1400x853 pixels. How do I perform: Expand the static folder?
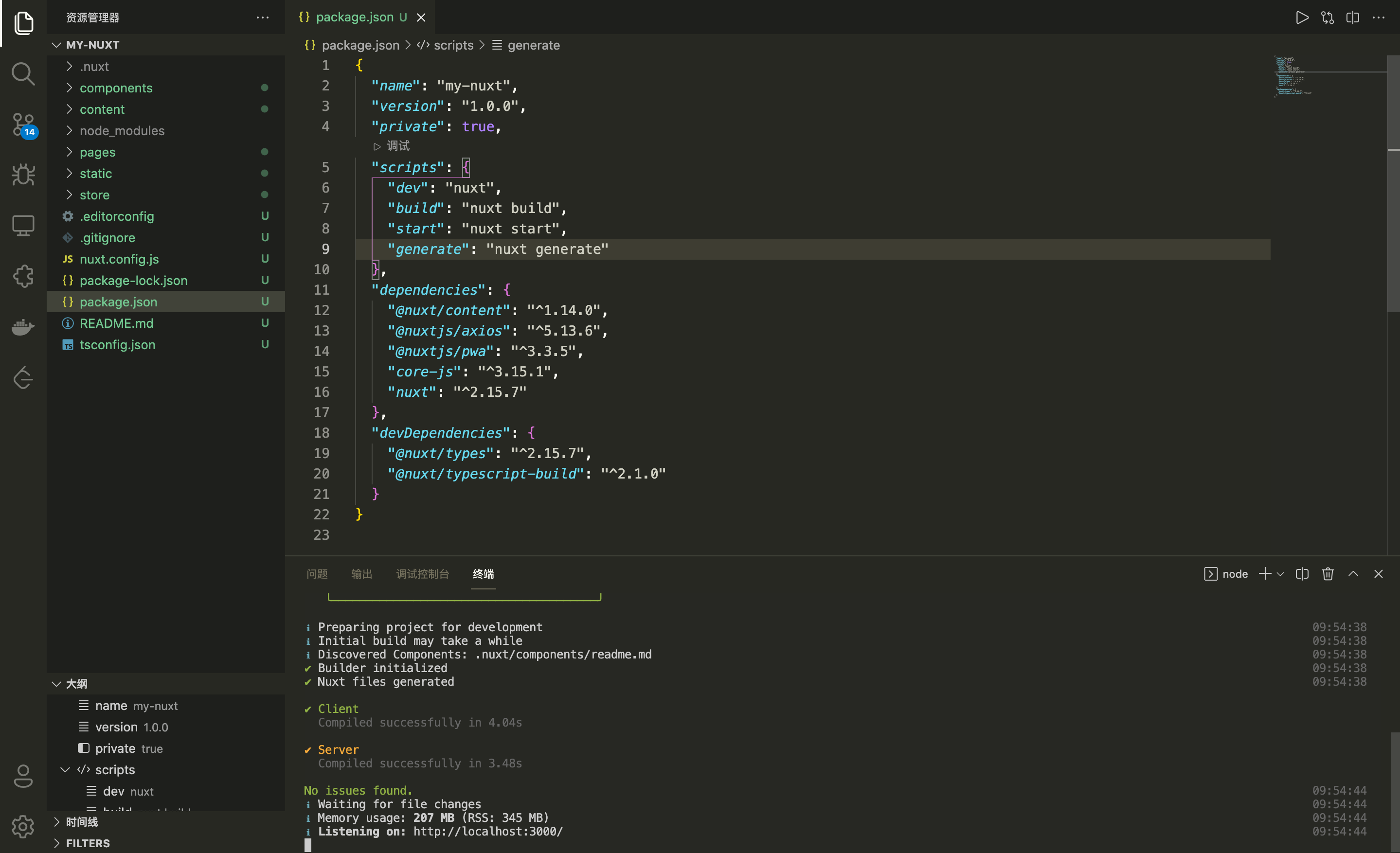tap(166, 173)
